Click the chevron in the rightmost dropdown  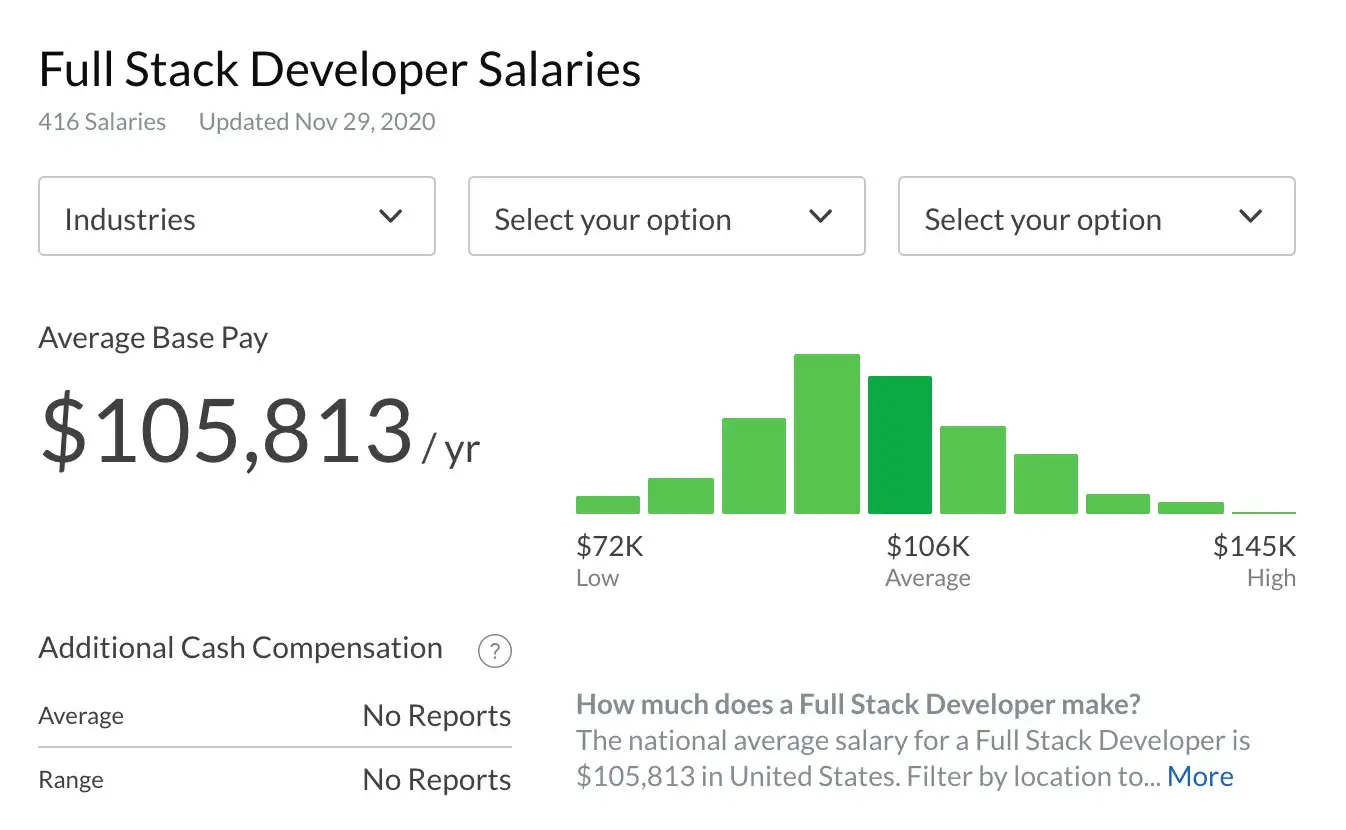click(x=1251, y=216)
